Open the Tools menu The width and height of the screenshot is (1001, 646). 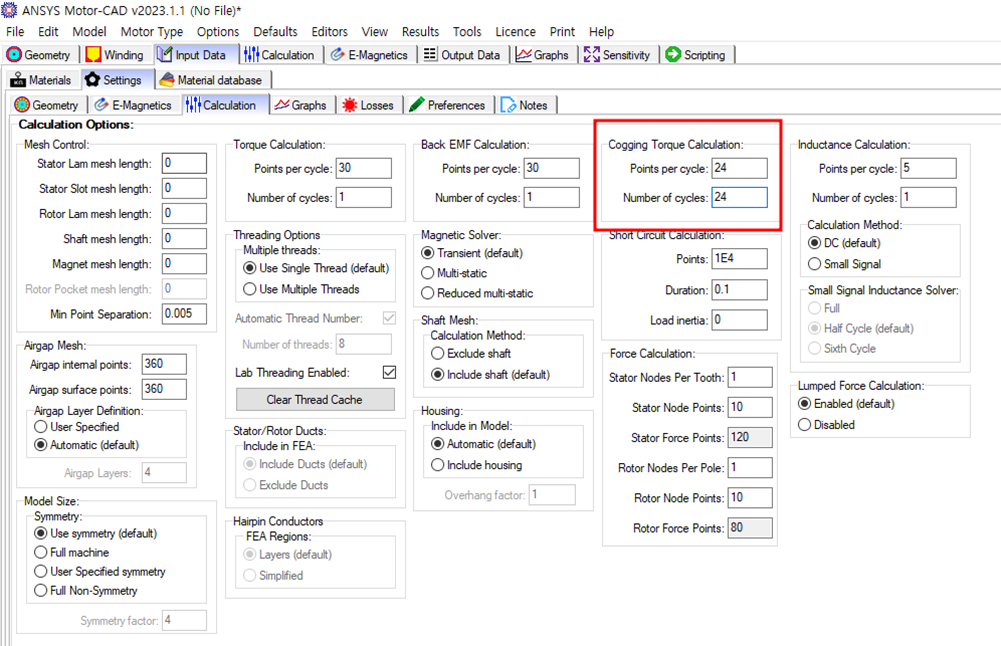click(x=467, y=31)
